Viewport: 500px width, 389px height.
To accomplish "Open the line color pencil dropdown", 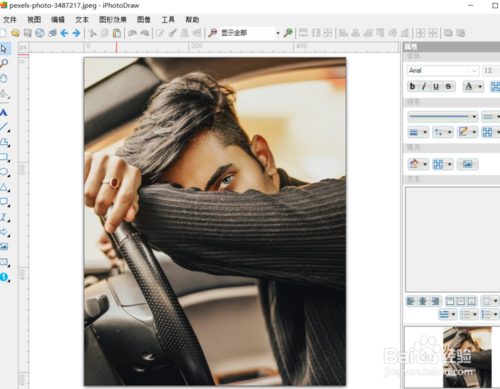I will click(x=467, y=132).
